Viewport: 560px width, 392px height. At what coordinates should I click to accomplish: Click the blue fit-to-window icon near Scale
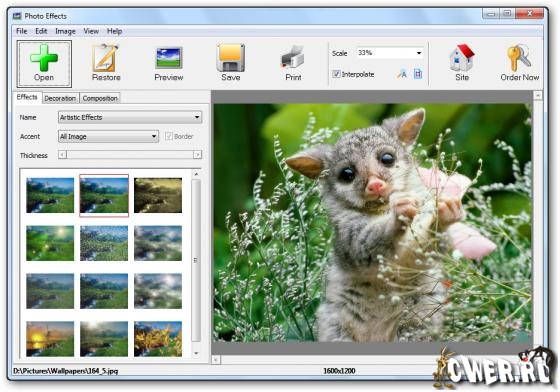click(418, 74)
